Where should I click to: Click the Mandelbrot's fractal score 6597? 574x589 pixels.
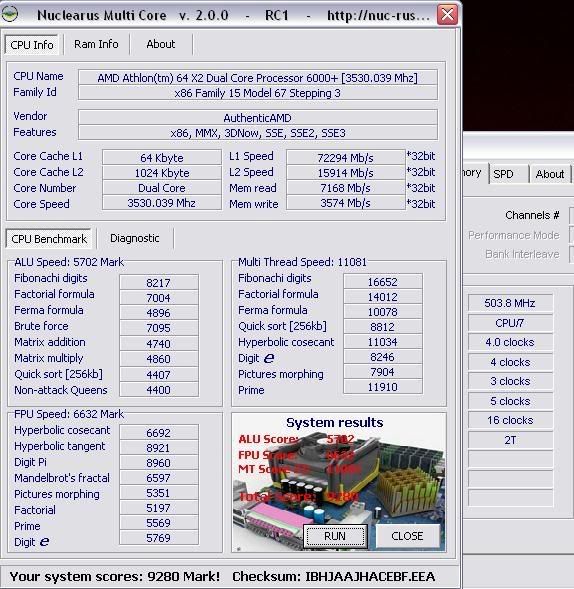pyautogui.click(x=159, y=477)
